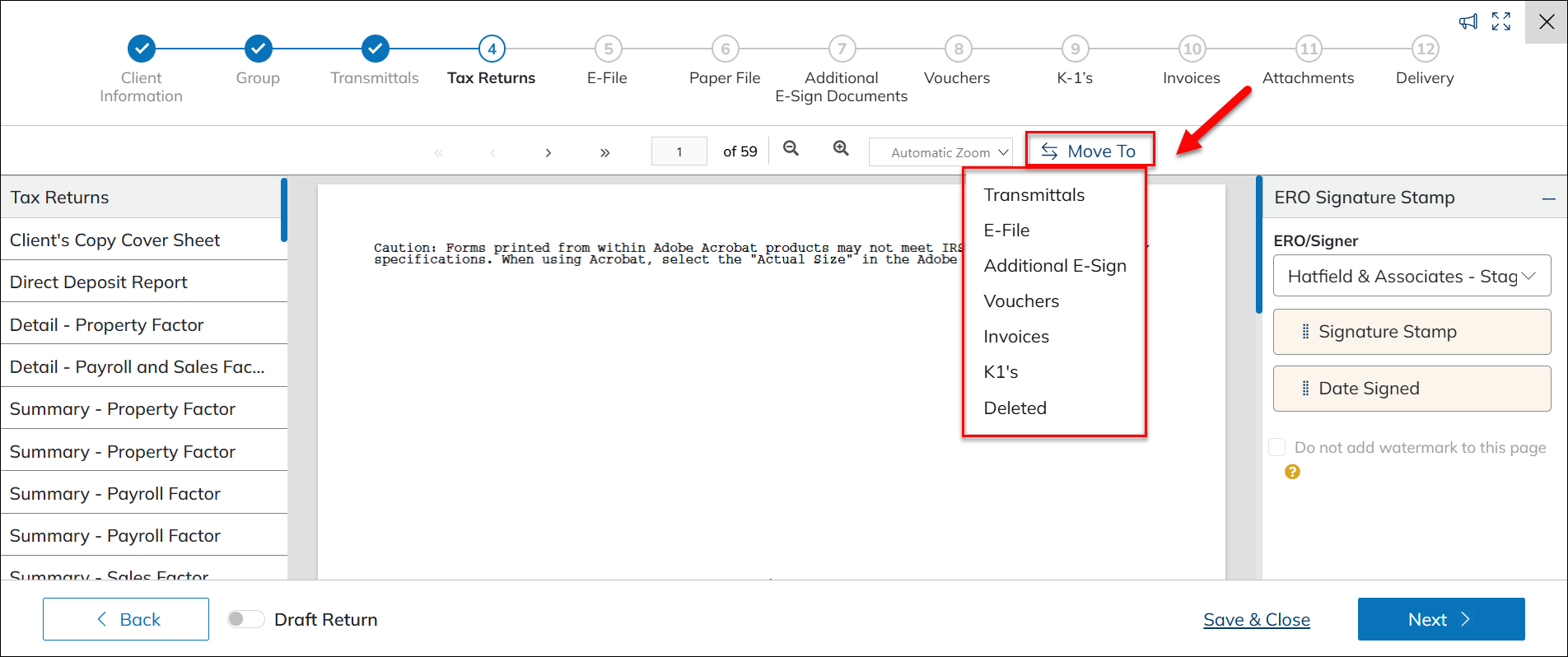This screenshot has height=657, width=1568.
Task: Toggle fullscreen view with the expand icon
Action: coord(1501,22)
